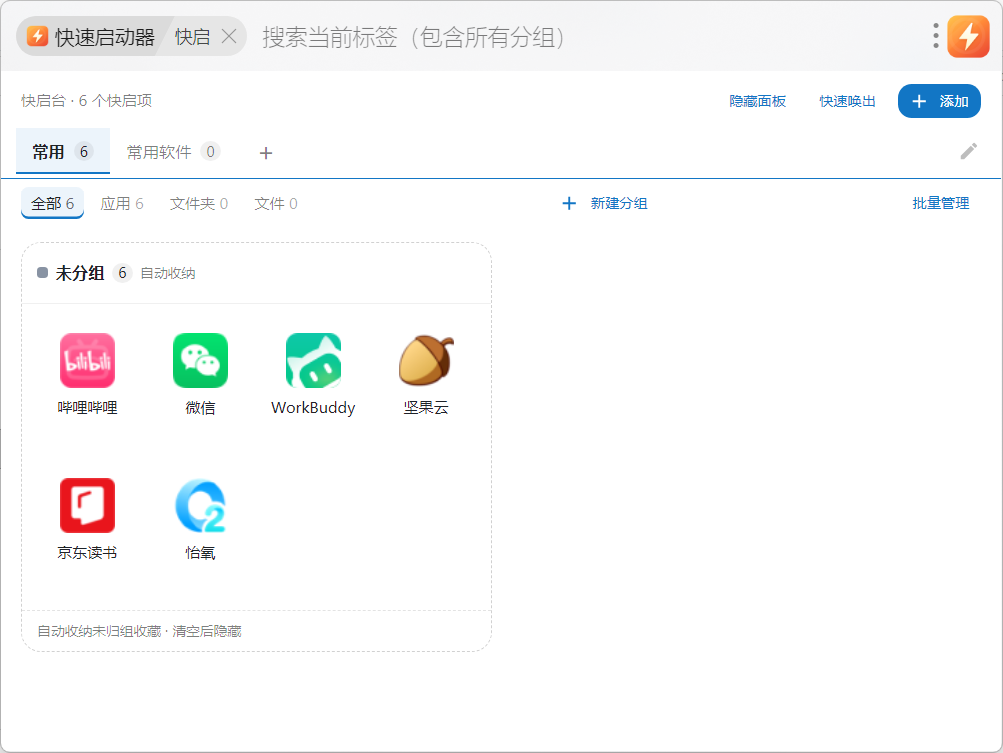Screen dimensions: 1003x753
Task: Filter by 应用 6
Action: (x=122, y=203)
